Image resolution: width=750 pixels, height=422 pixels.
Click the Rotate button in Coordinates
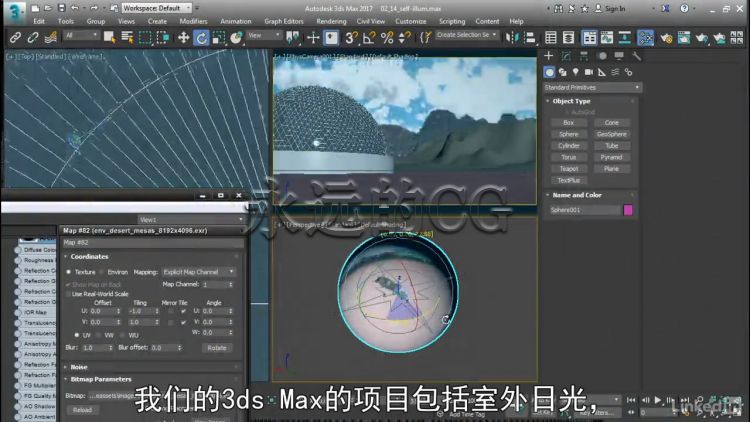tap(217, 348)
